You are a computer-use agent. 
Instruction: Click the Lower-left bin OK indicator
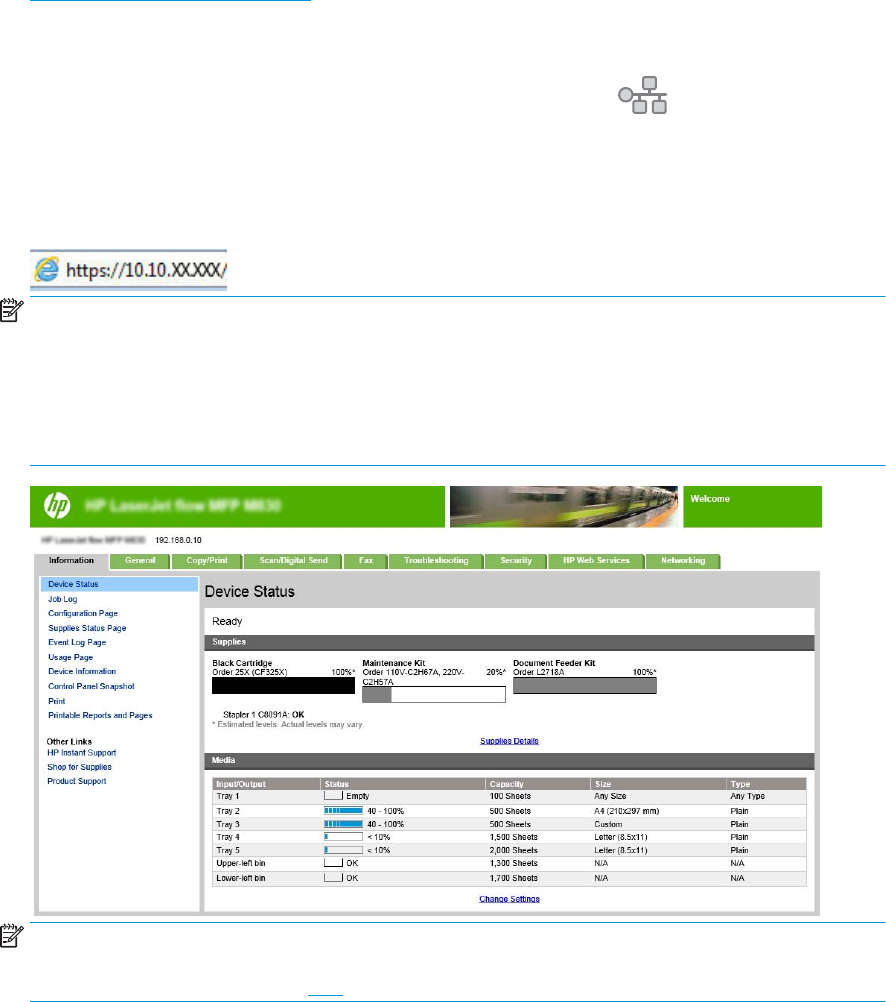point(334,878)
